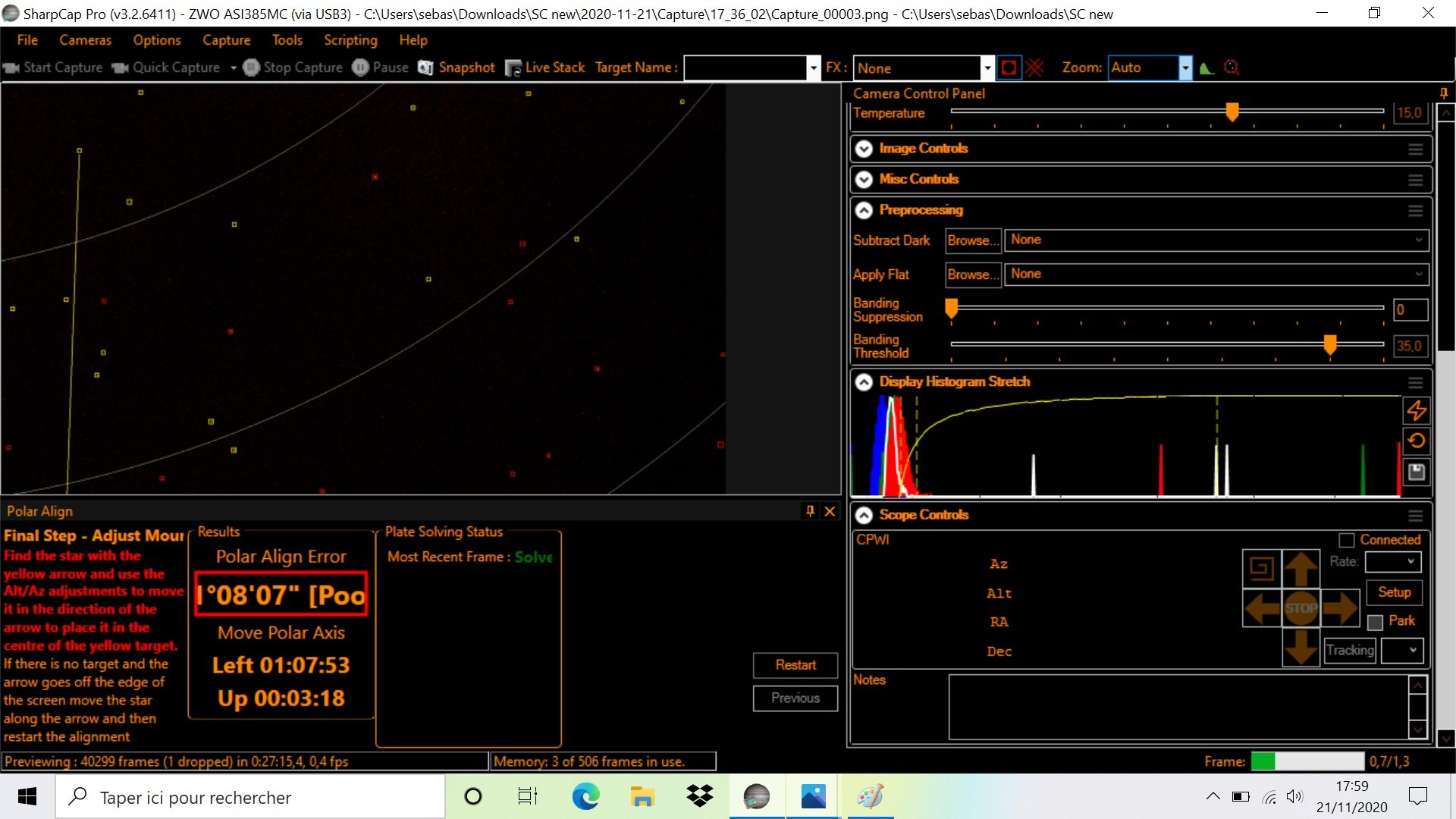Viewport: 1456px width, 819px height.
Task: Click Quick Capture camera icon
Action: (x=120, y=67)
